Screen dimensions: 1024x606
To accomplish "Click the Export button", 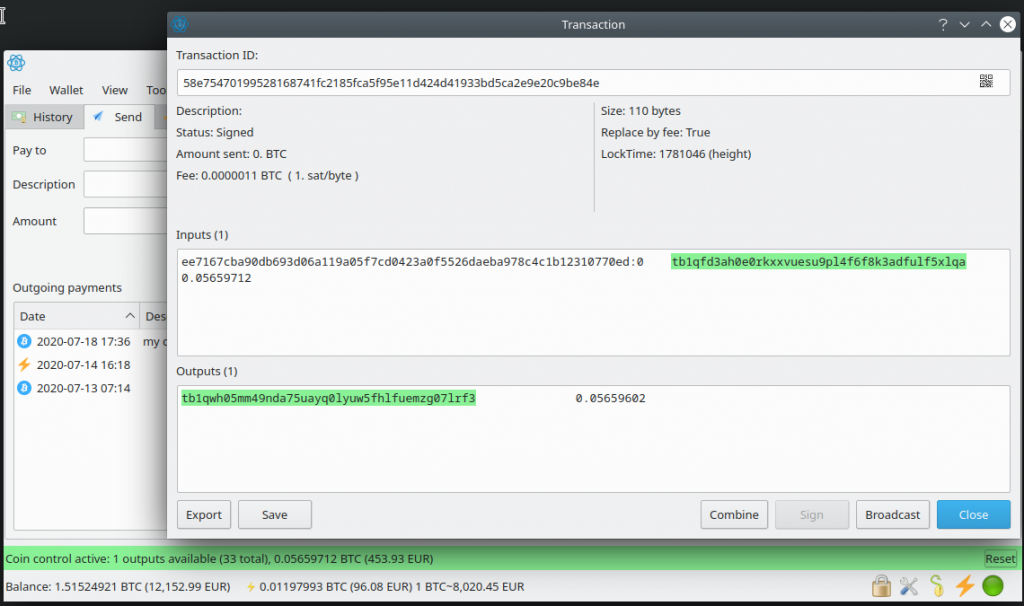I will [x=204, y=515].
